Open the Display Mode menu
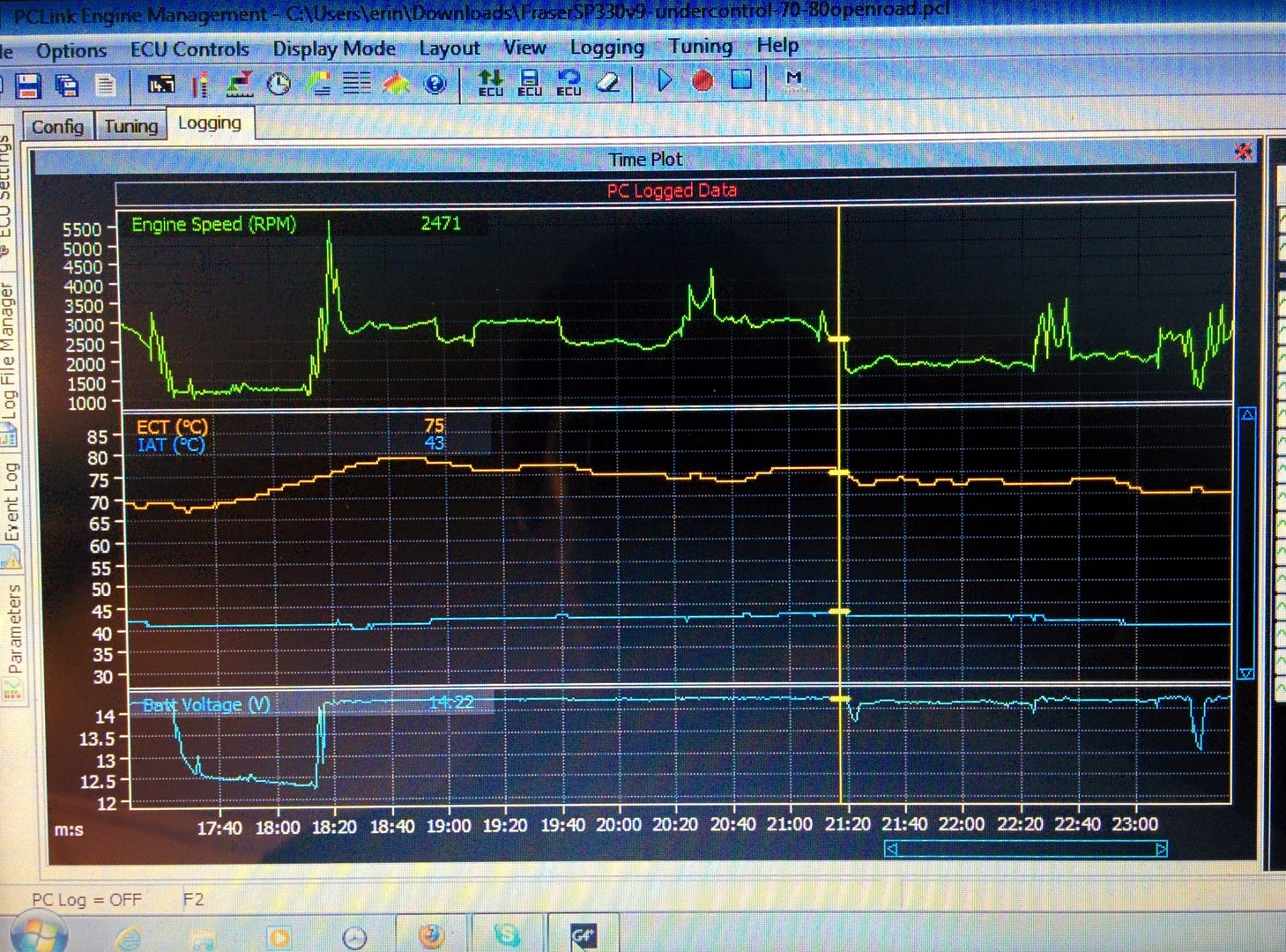Image resolution: width=1286 pixels, height=952 pixels. click(334, 48)
